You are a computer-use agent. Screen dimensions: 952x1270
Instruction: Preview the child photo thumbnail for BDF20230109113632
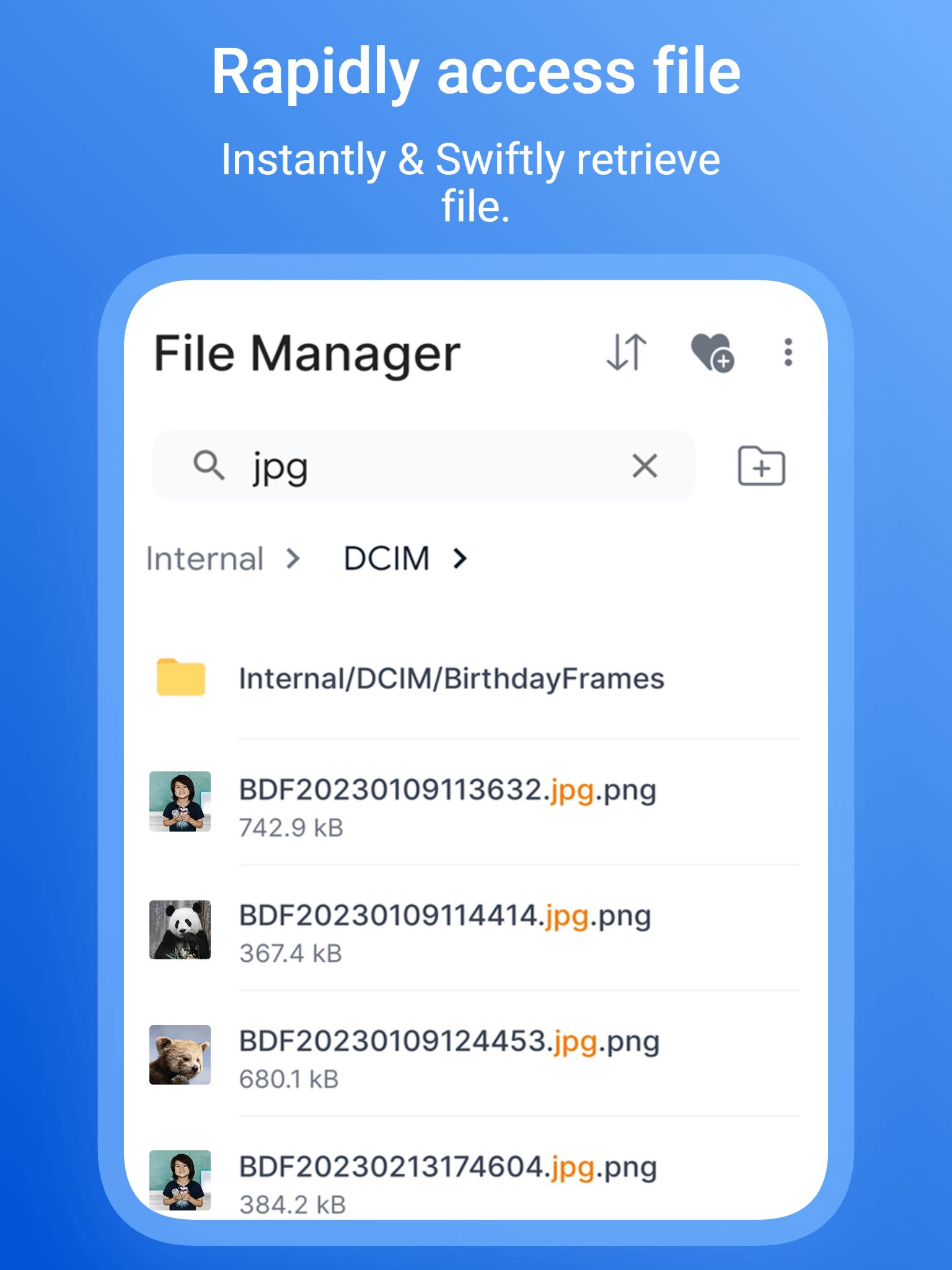click(x=180, y=801)
